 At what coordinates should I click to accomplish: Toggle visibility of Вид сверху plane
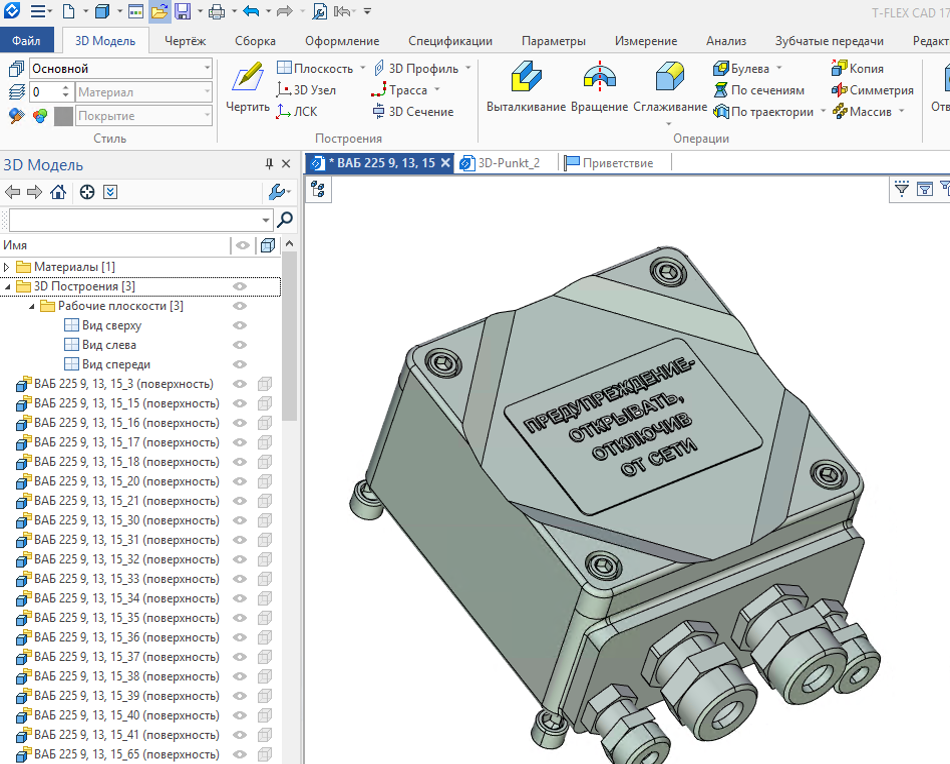tap(240, 326)
